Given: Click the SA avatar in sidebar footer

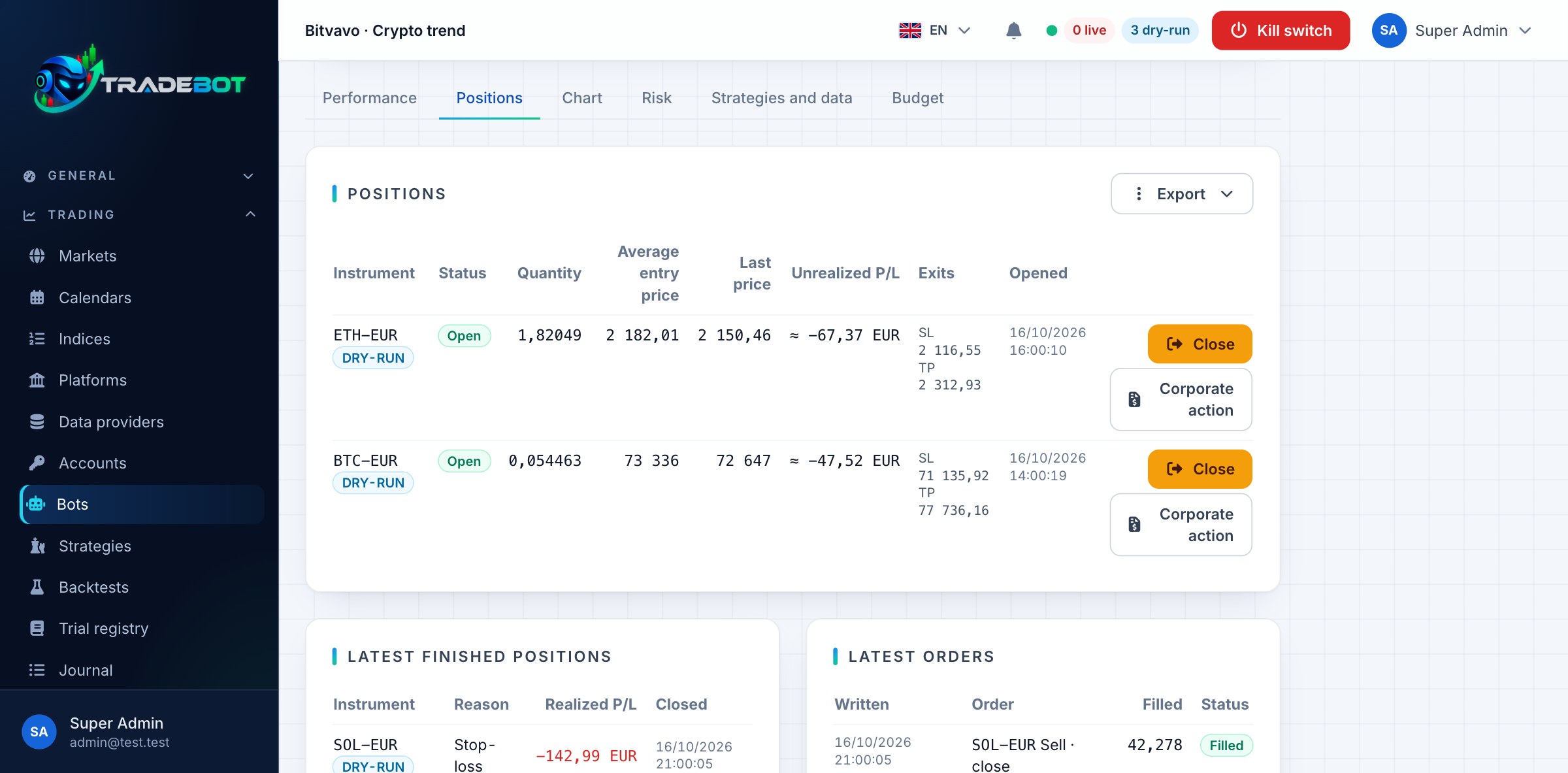Looking at the screenshot, I should pyautogui.click(x=39, y=732).
